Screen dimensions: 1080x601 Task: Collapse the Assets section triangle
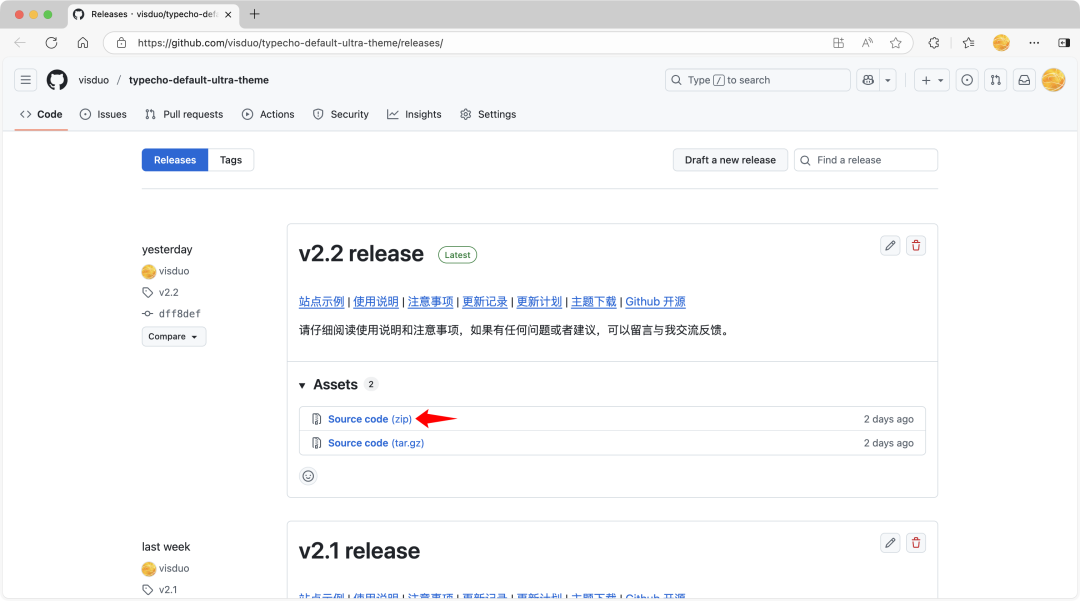pyautogui.click(x=302, y=386)
